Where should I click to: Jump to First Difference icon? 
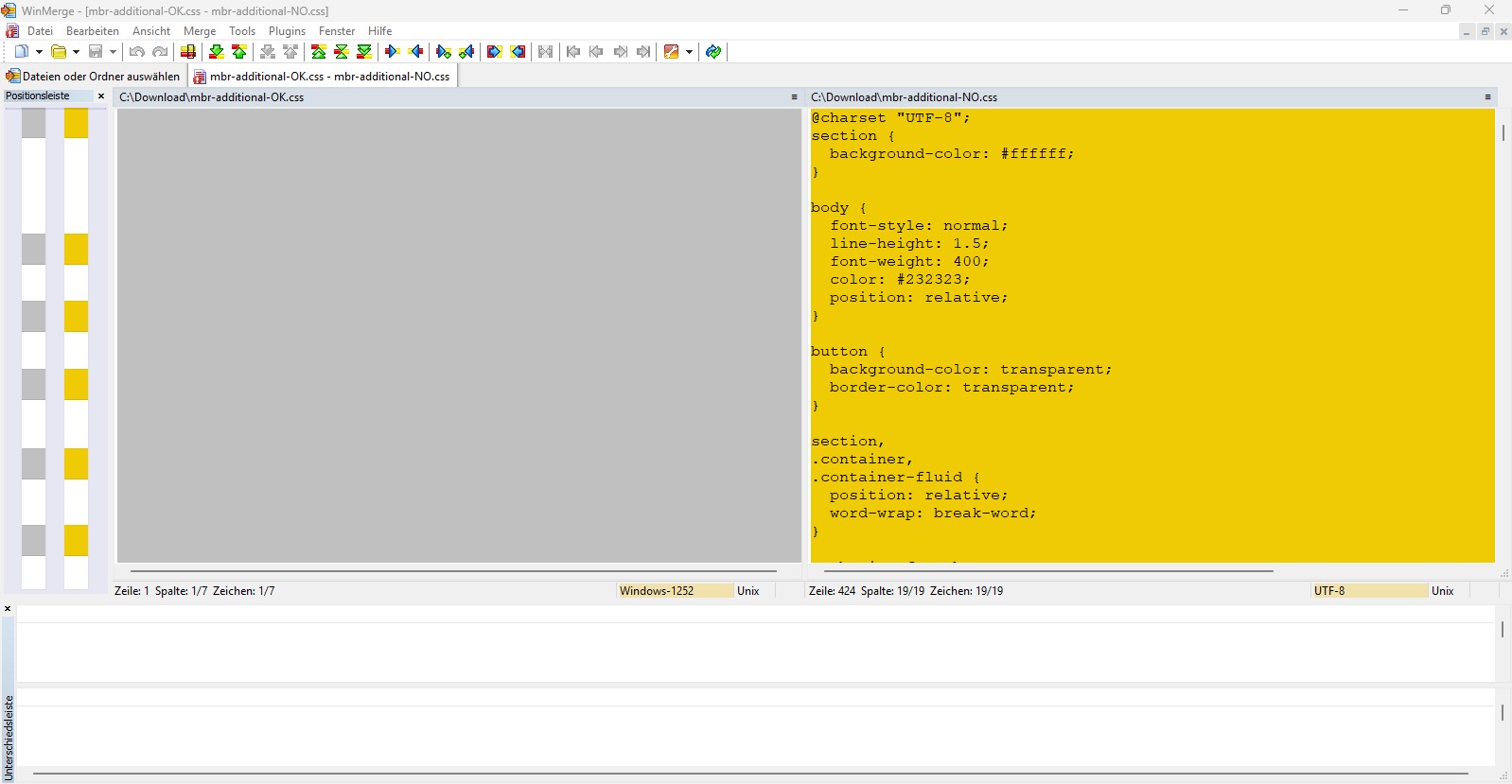[319, 52]
